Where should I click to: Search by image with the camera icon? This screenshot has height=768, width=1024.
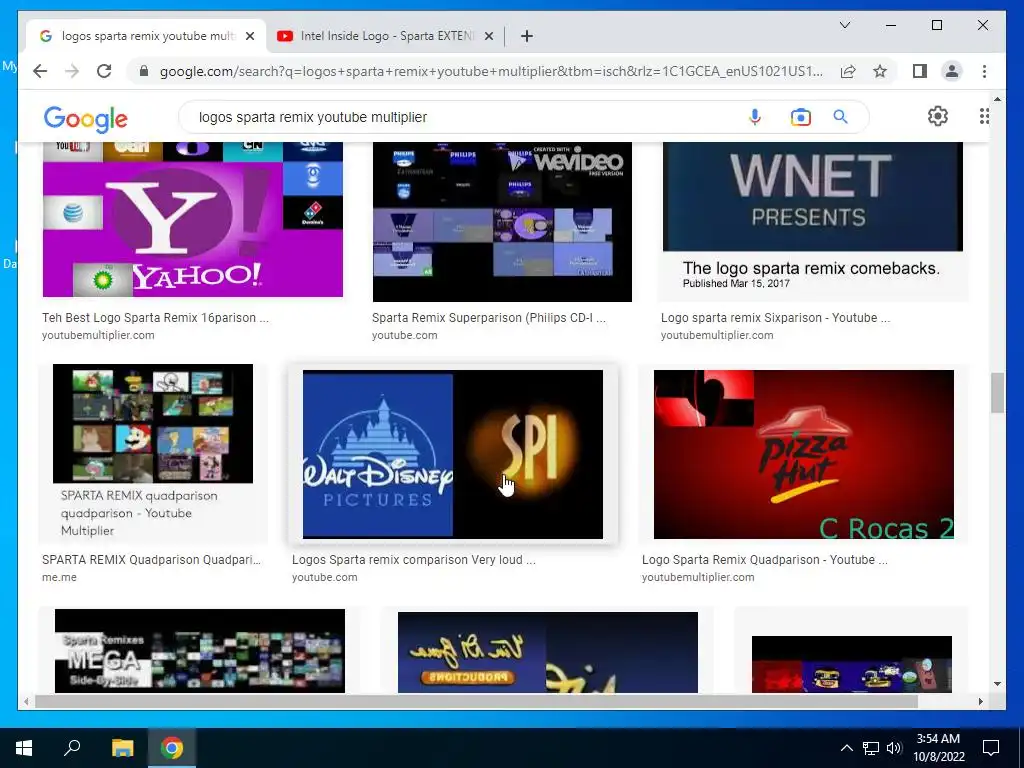coord(800,117)
